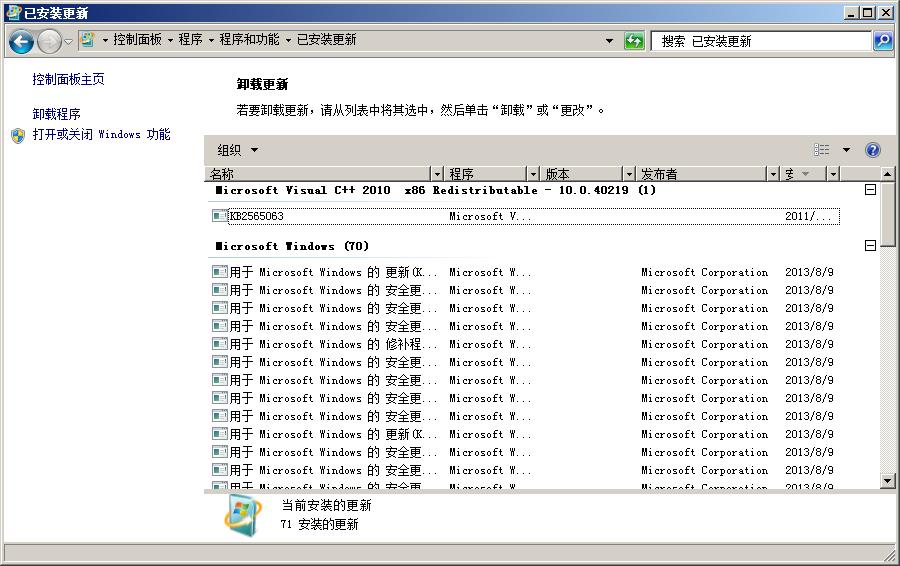Go to the 卸载程序 link
Screen dimensions: 900x566
56,114
